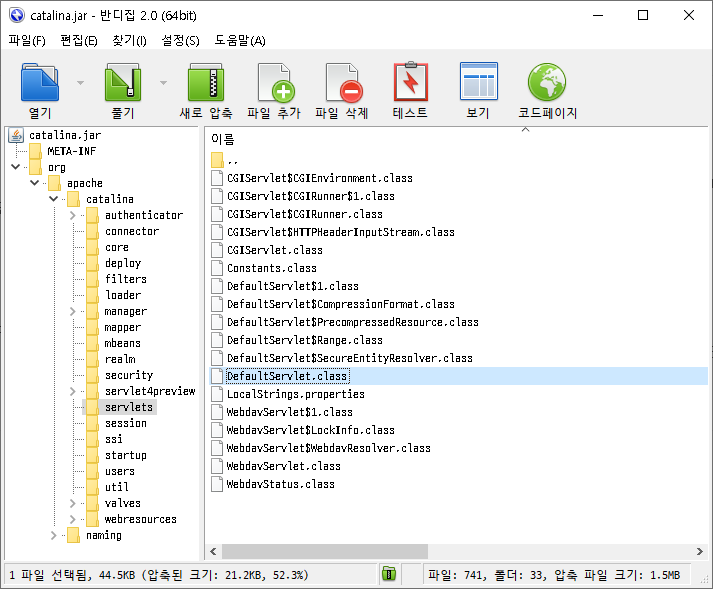
Task: Select DefaultServlet$SecureEntityResolver.class file
Action: click(350, 358)
